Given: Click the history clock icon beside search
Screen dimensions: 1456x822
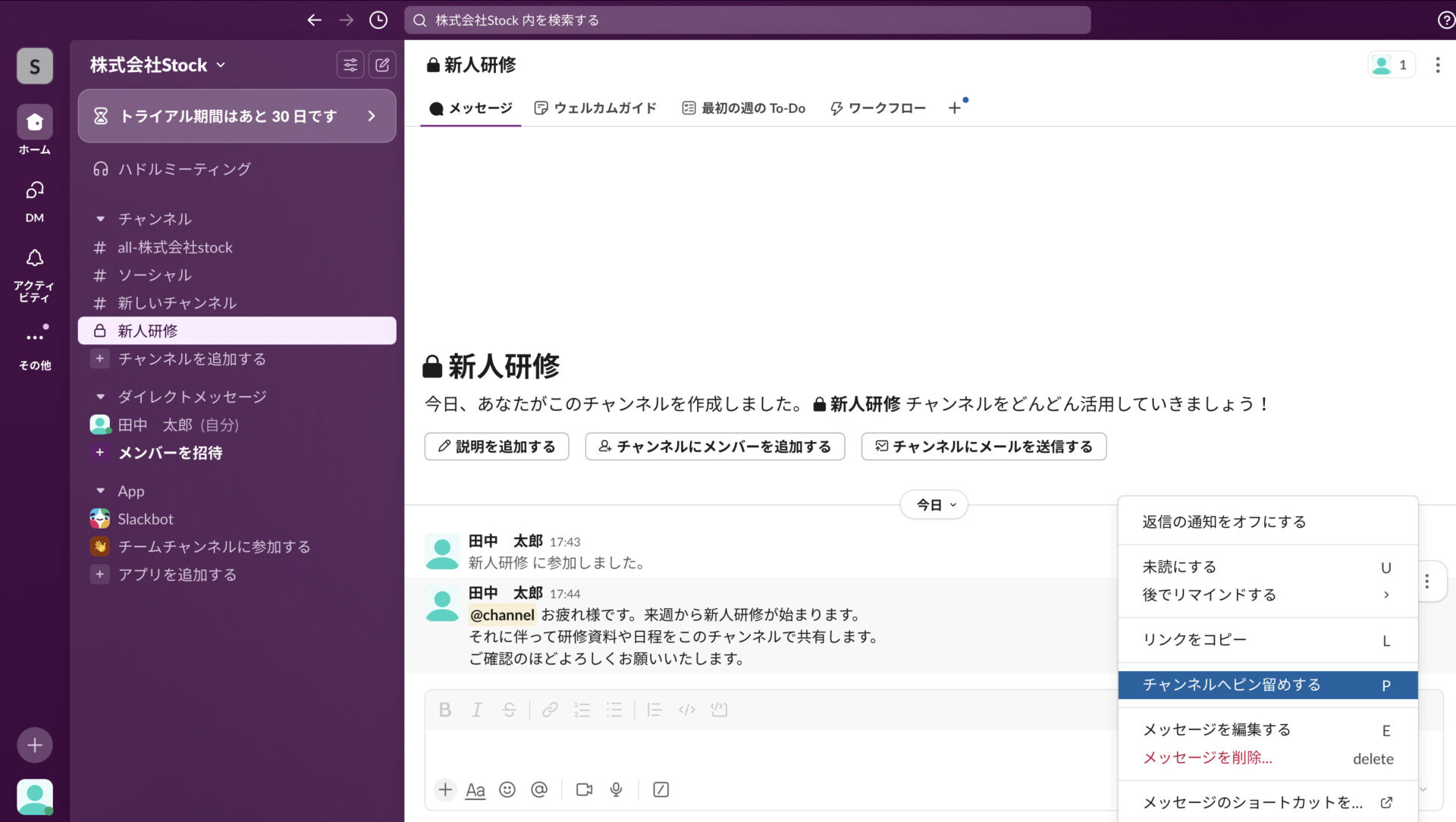Looking at the screenshot, I should point(378,20).
